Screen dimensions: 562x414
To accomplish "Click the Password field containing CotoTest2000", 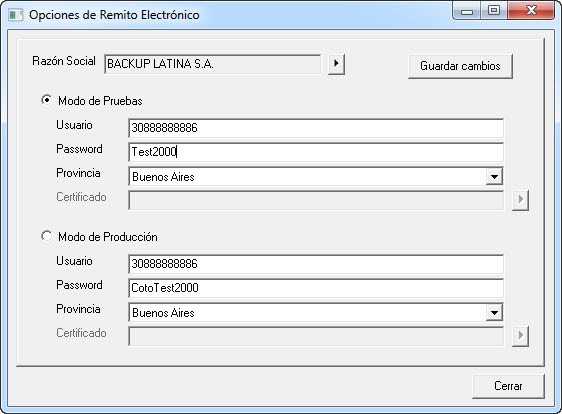I will pos(316,288).
